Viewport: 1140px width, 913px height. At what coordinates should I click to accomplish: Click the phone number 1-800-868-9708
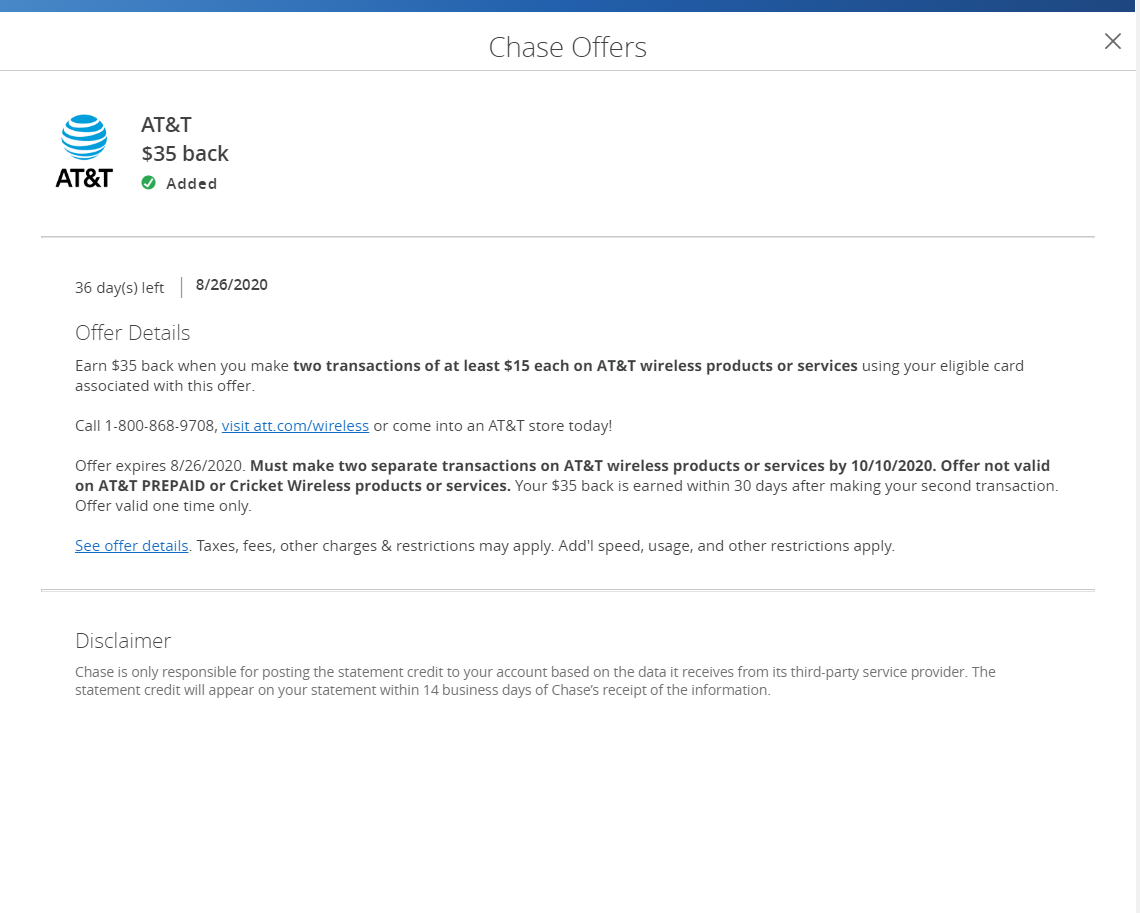coord(160,426)
